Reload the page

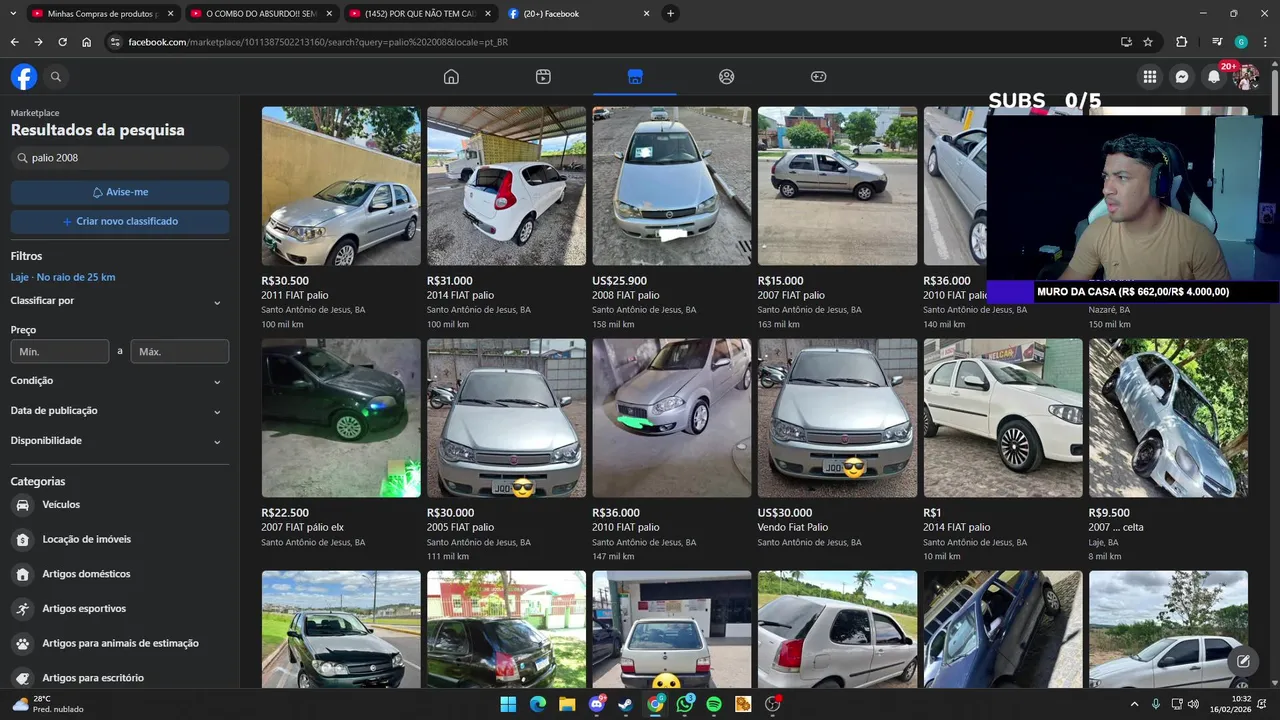coord(62,42)
